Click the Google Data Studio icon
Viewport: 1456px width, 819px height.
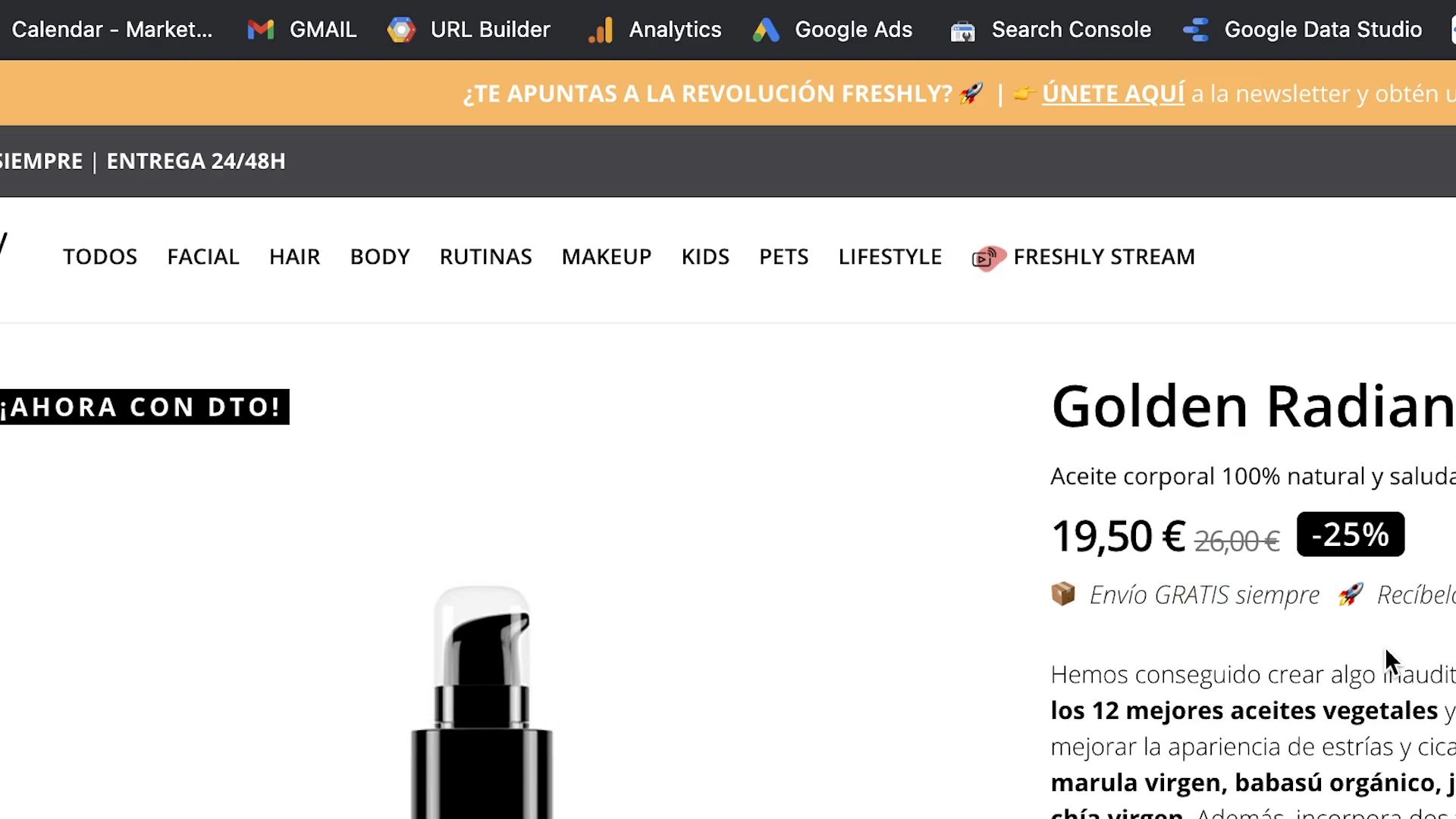(1196, 30)
